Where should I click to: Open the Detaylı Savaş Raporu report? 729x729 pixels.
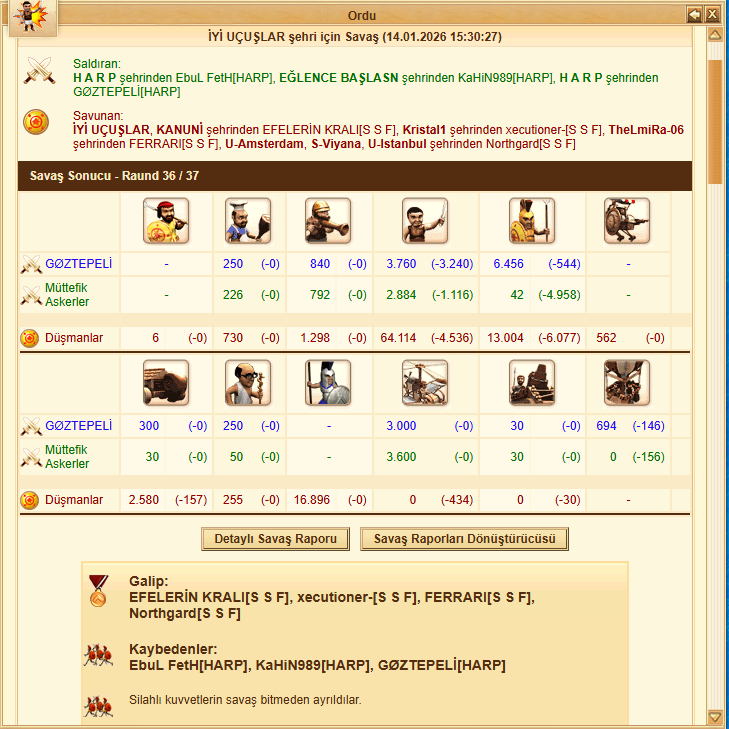pos(275,539)
